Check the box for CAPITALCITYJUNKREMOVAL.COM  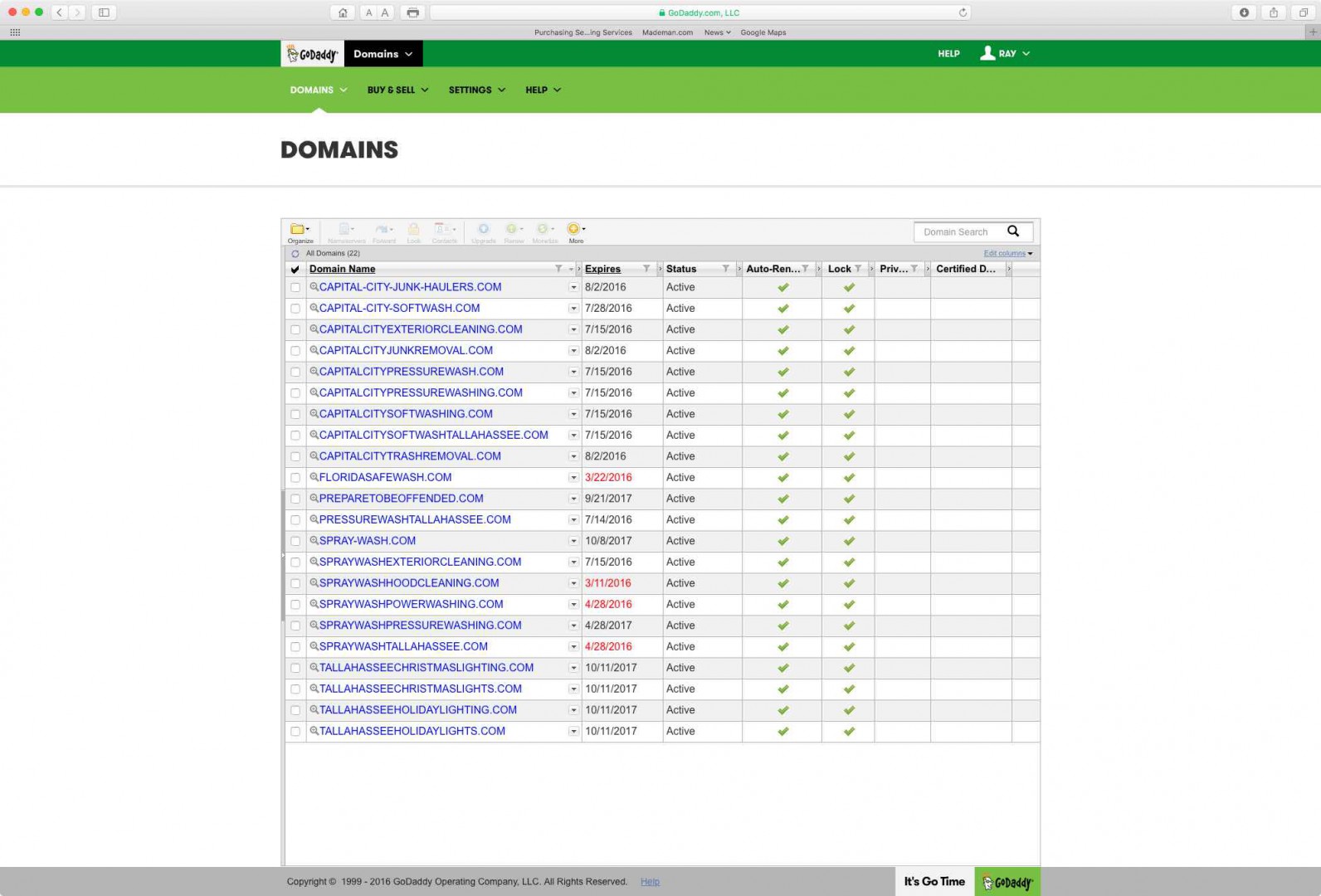tap(295, 351)
